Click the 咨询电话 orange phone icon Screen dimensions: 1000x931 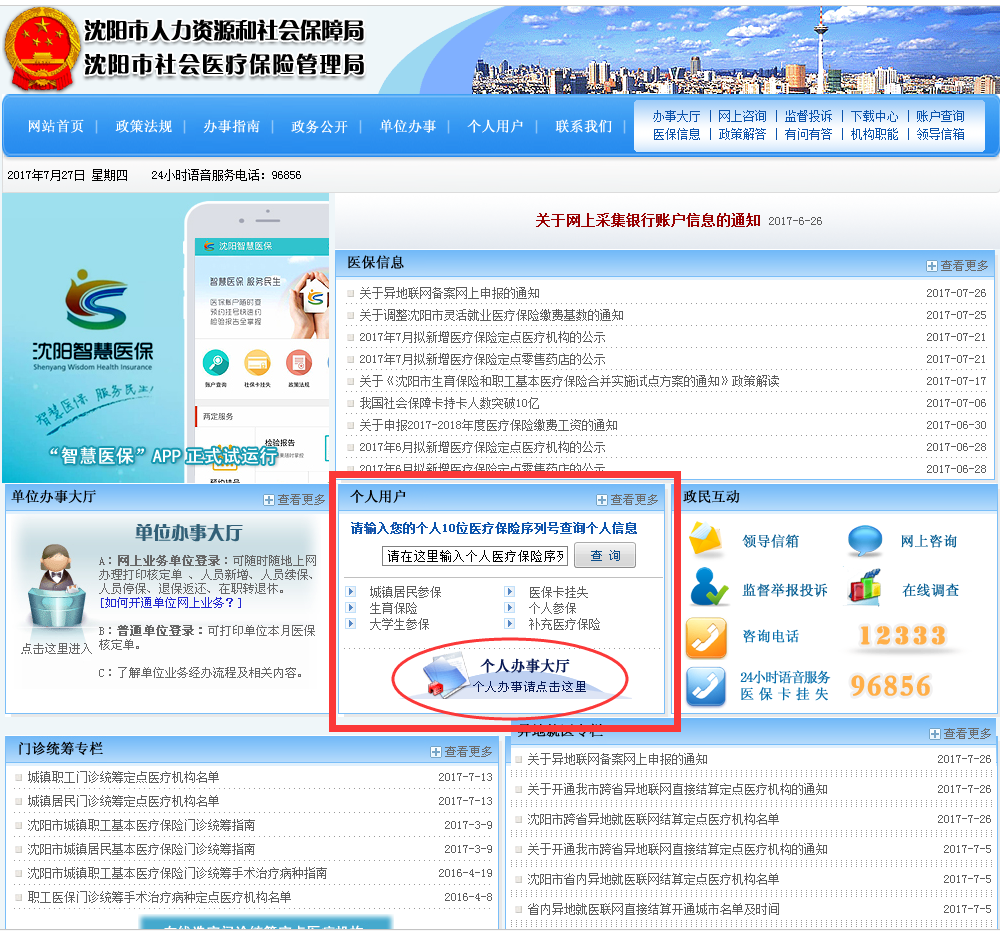click(x=706, y=637)
